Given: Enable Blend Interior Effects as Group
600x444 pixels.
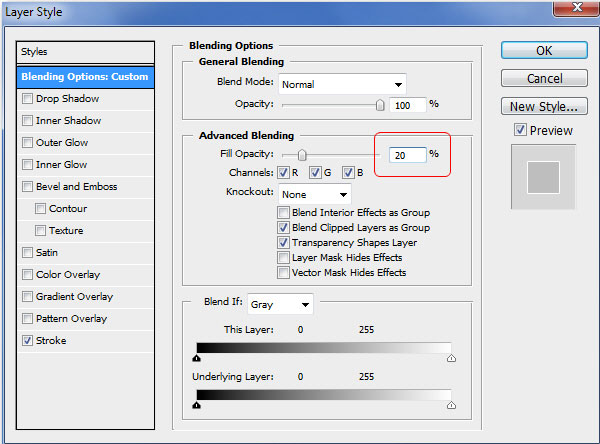Looking at the screenshot, I should click(x=283, y=212).
